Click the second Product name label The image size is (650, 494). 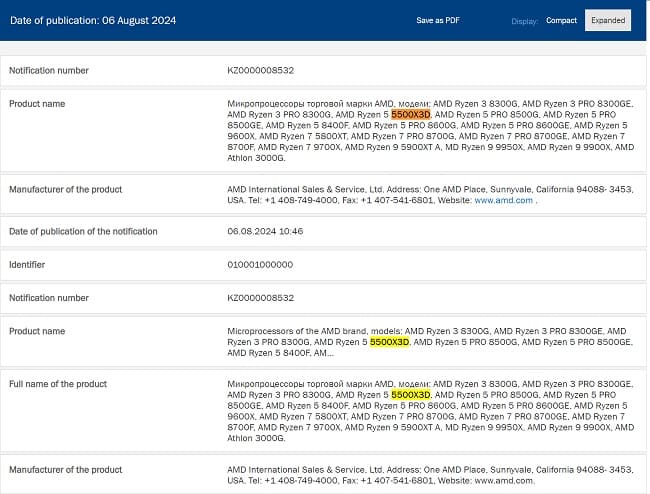click(37, 331)
